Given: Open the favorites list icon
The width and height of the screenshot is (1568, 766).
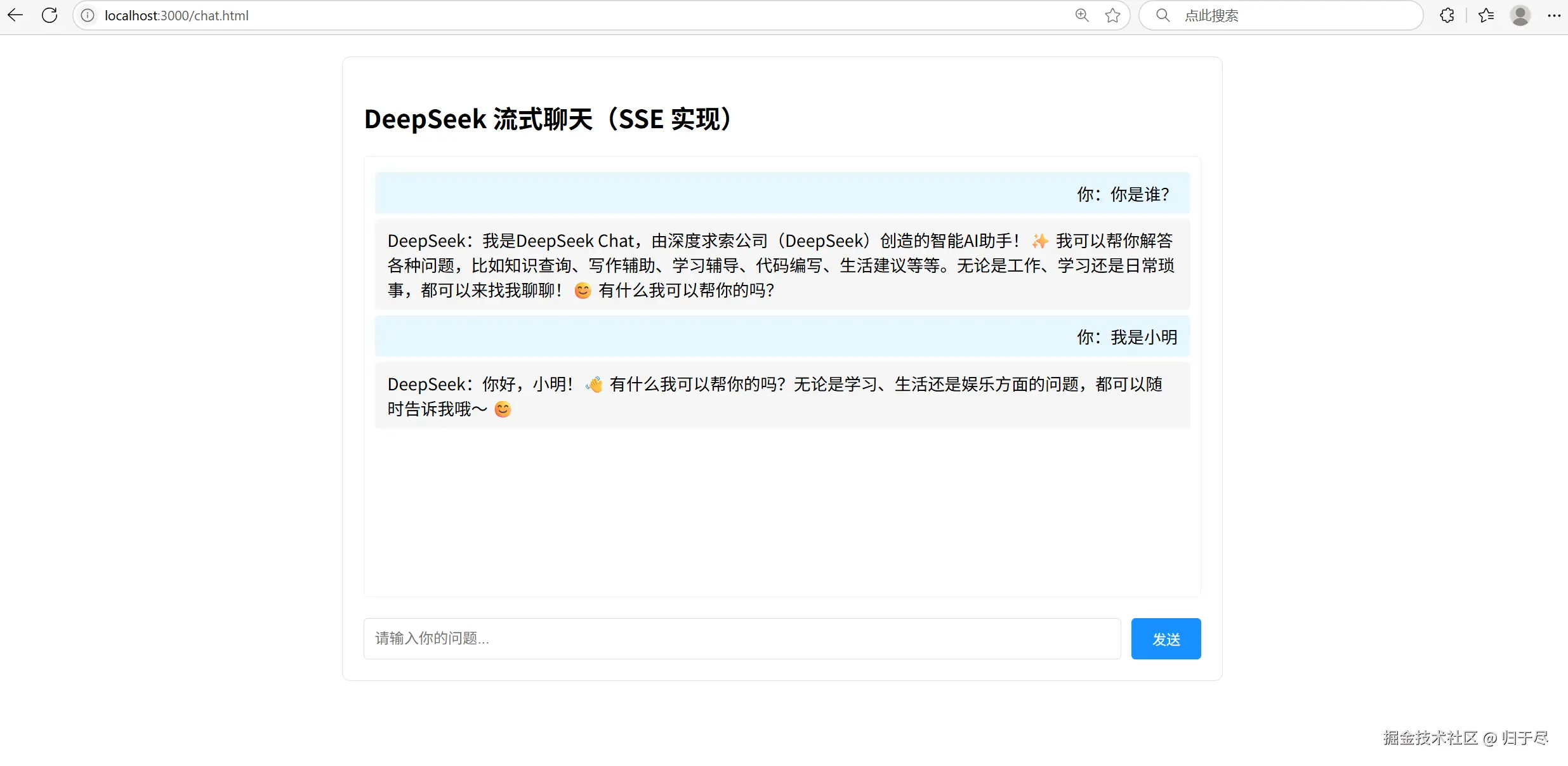Looking at the screenshot, I should (1486, 15).
